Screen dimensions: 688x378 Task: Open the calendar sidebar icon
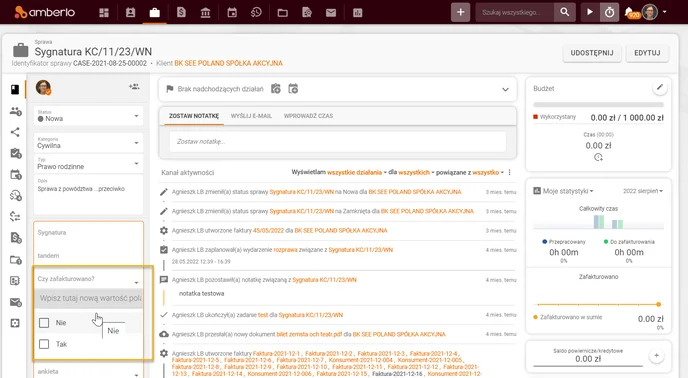15,174
